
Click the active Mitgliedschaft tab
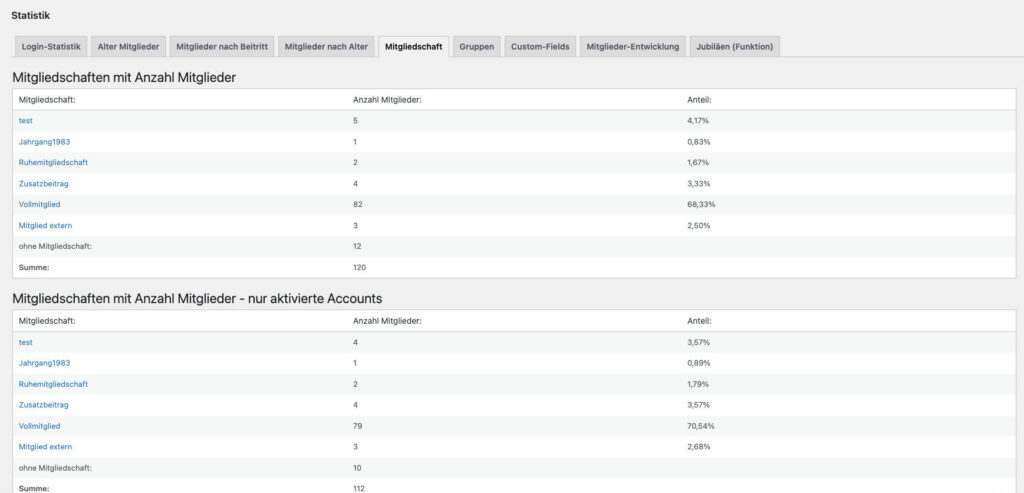click(x=414, y=47)
